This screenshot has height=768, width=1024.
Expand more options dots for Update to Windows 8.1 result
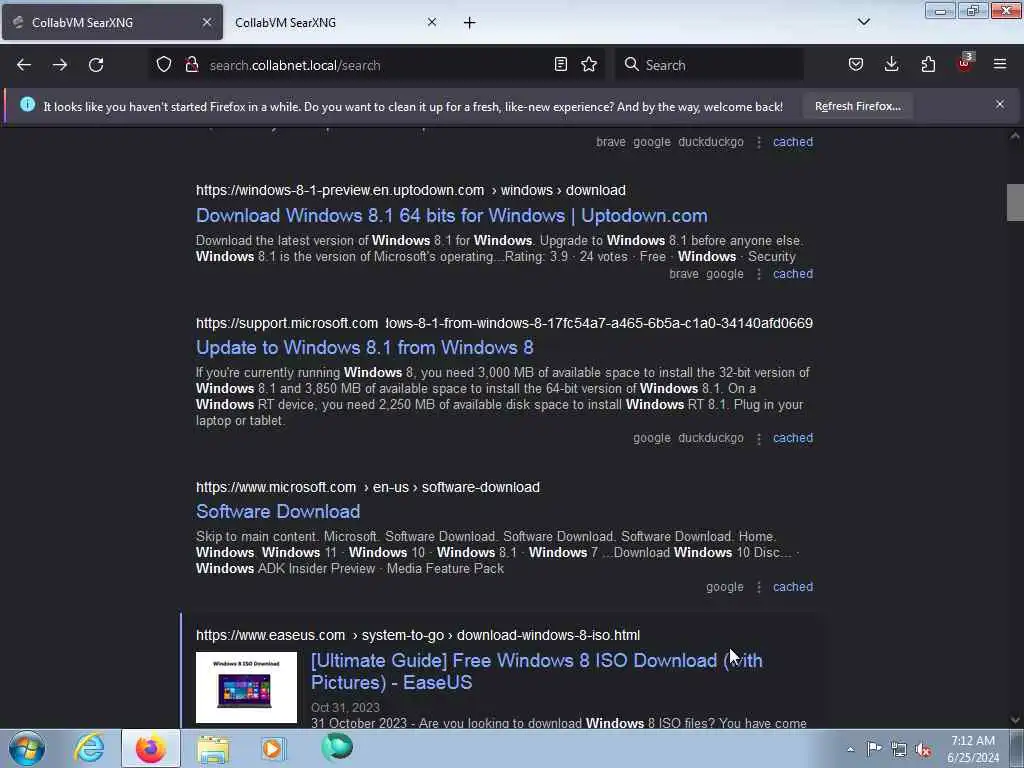coord(759,438)
